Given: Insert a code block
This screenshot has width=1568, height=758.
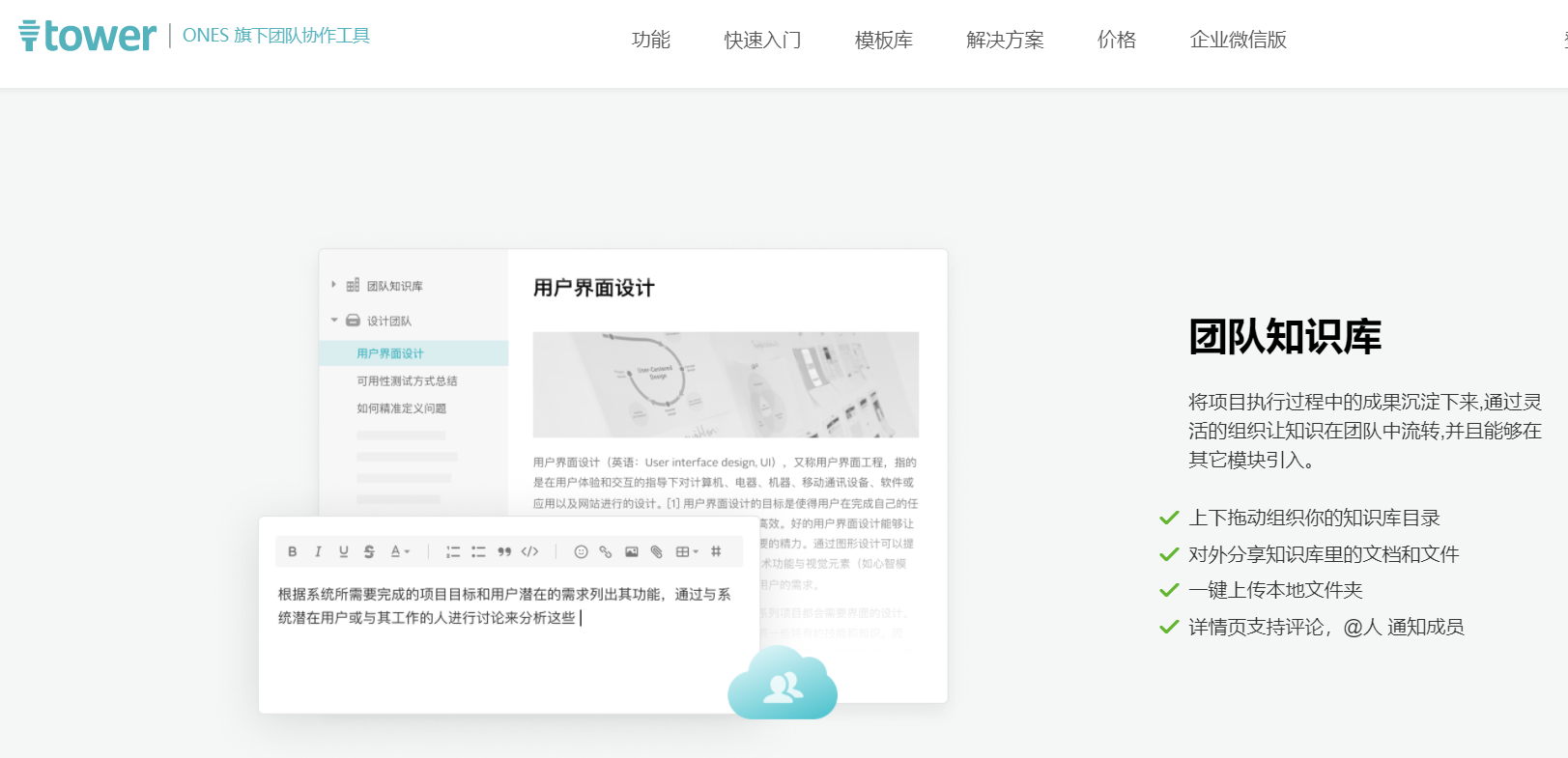Looking at the screenshot, I should click(529, 551).
